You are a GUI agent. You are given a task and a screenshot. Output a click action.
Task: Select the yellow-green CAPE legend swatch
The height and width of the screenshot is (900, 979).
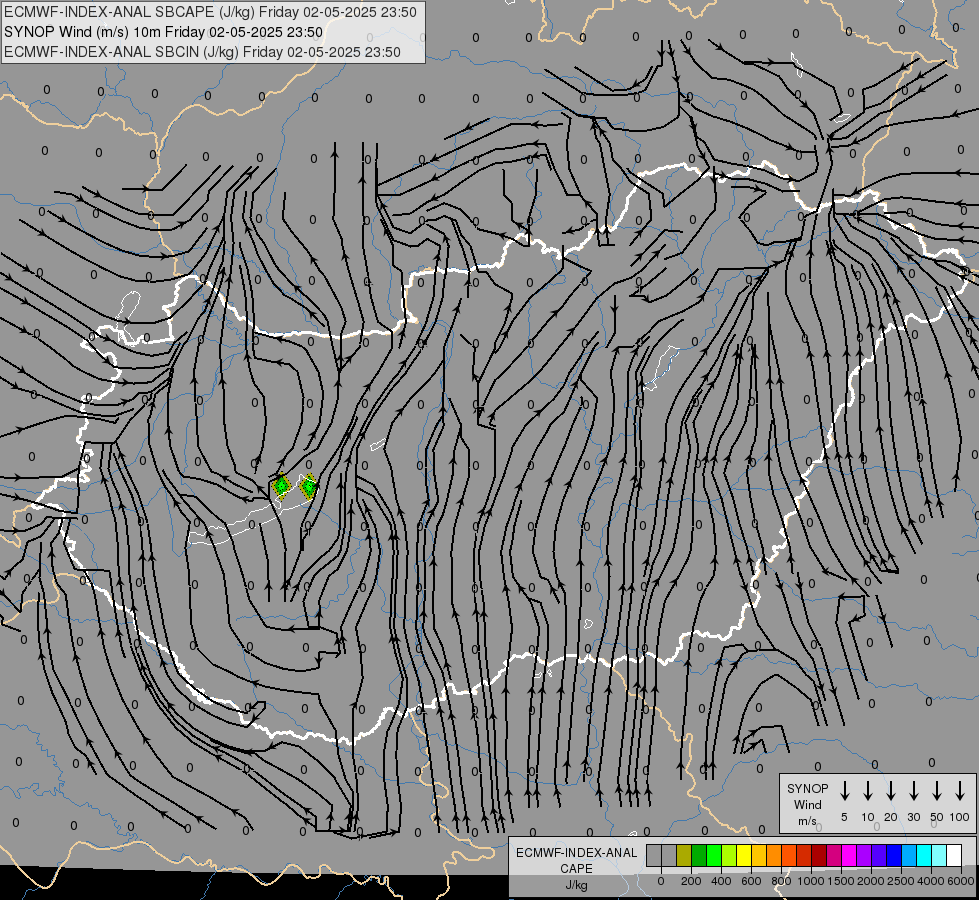(729, 855)
